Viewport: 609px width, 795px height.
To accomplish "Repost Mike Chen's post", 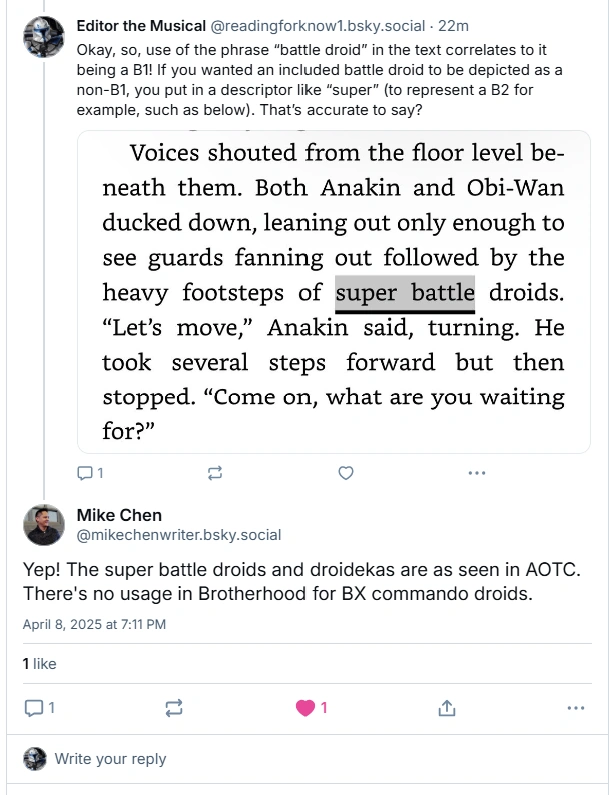I will click(173, 708).
